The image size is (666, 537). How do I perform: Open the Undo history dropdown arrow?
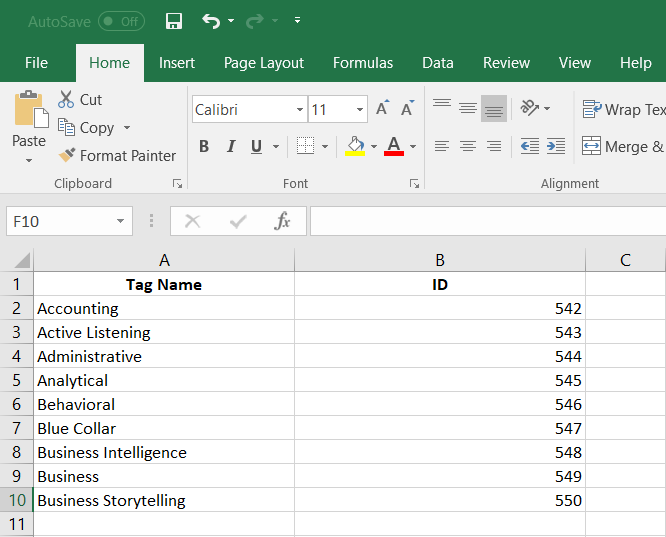click(231, 20)
